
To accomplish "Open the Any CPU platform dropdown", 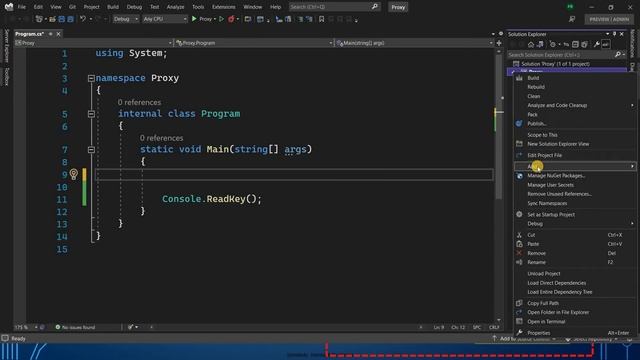I will click(165, 19).
